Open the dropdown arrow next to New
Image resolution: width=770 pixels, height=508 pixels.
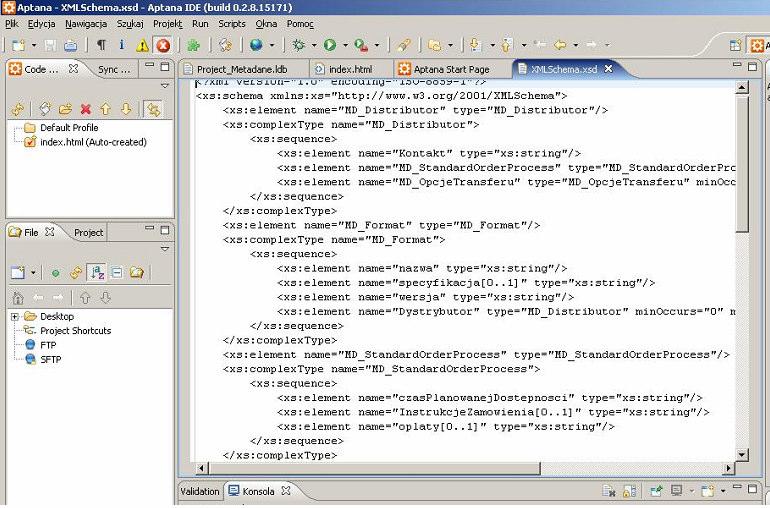click(33, 45)
